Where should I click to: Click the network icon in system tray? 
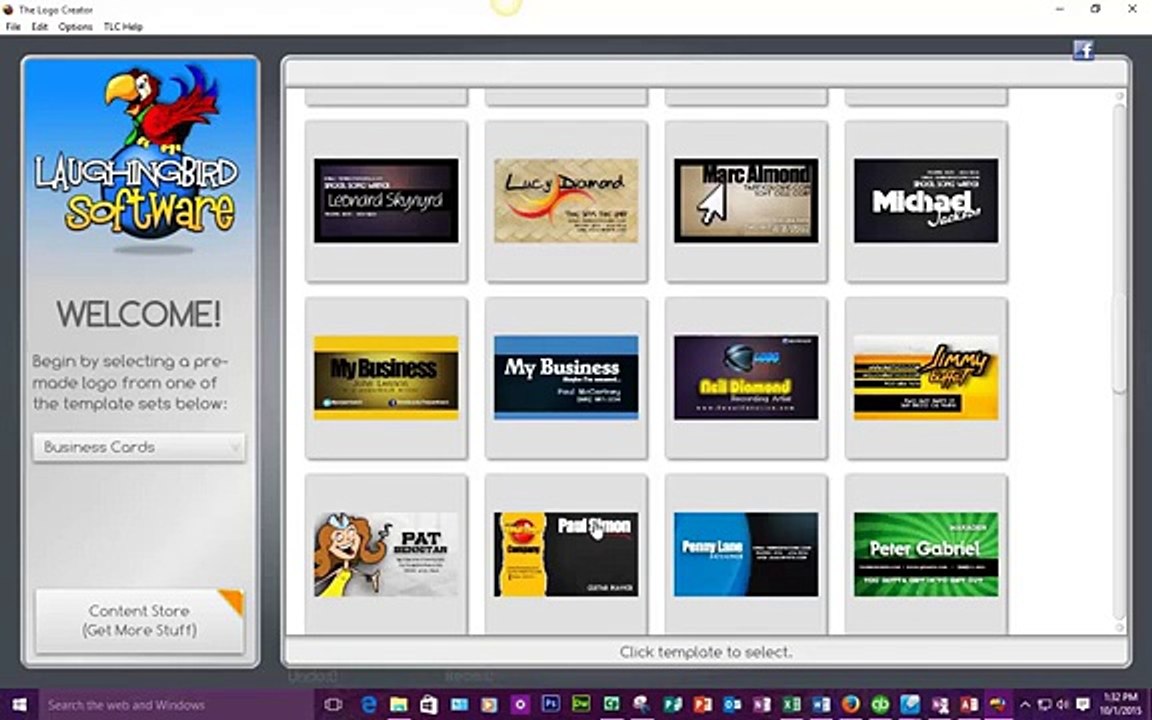tap(1044, 705)
